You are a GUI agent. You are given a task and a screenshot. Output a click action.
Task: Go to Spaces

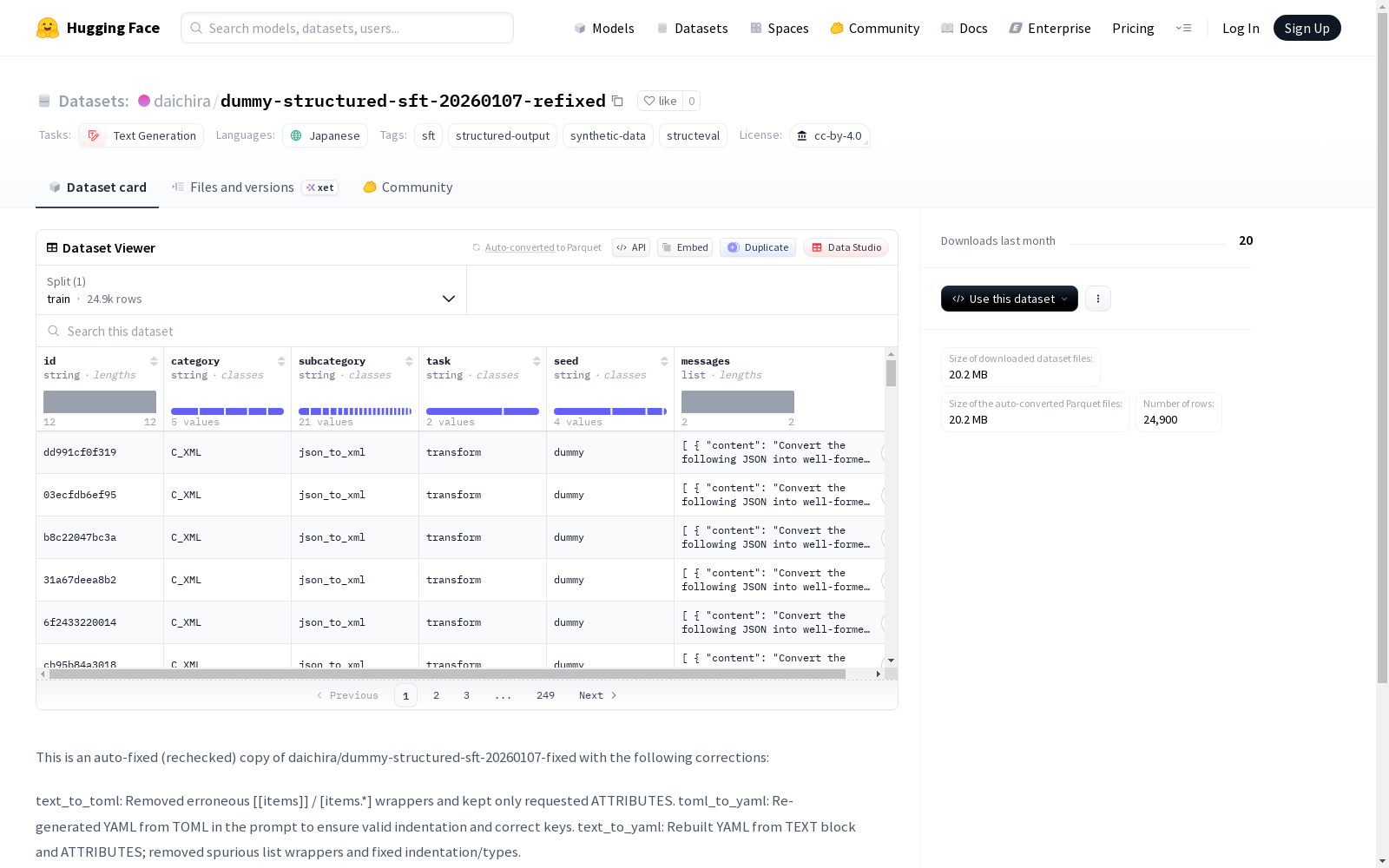click(780, 28)
